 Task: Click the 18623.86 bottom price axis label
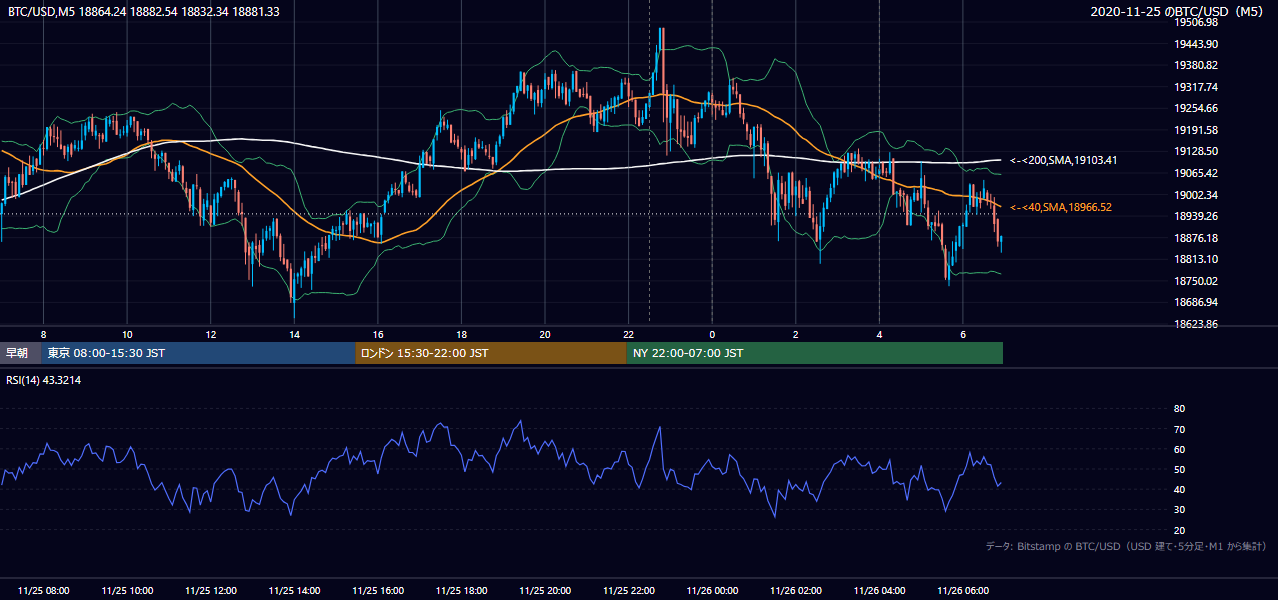tap(1196, 325)
